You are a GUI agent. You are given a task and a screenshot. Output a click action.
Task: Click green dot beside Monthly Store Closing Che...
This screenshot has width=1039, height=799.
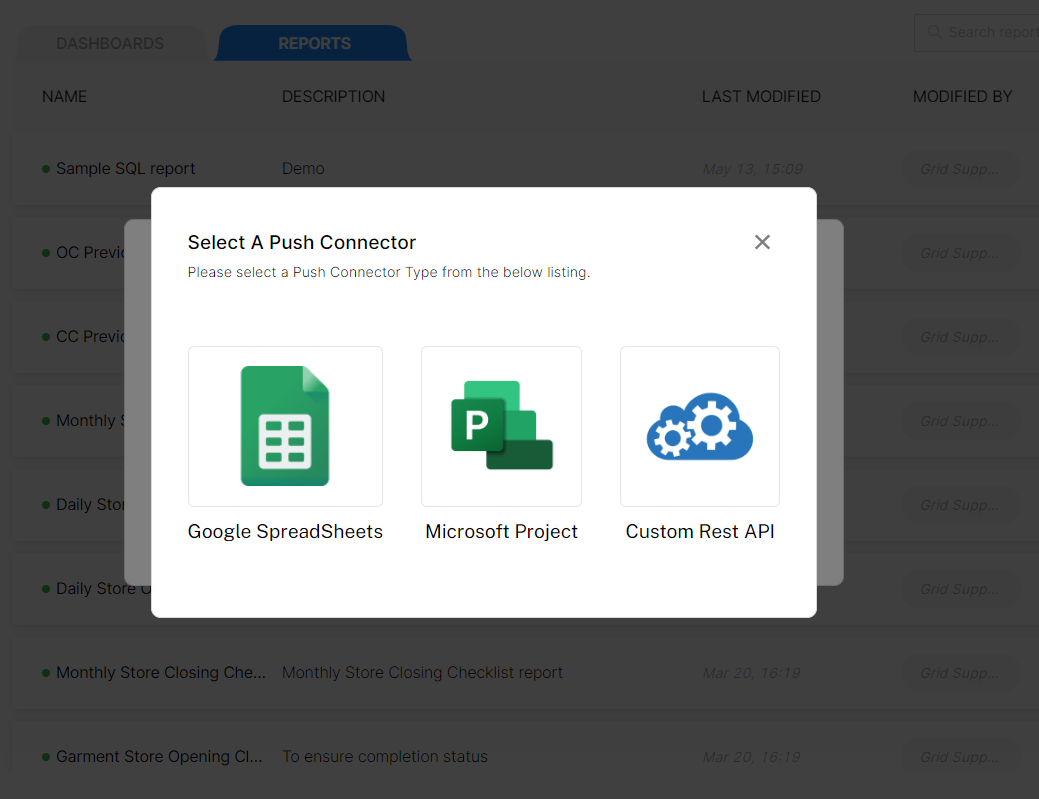point(46,673)
